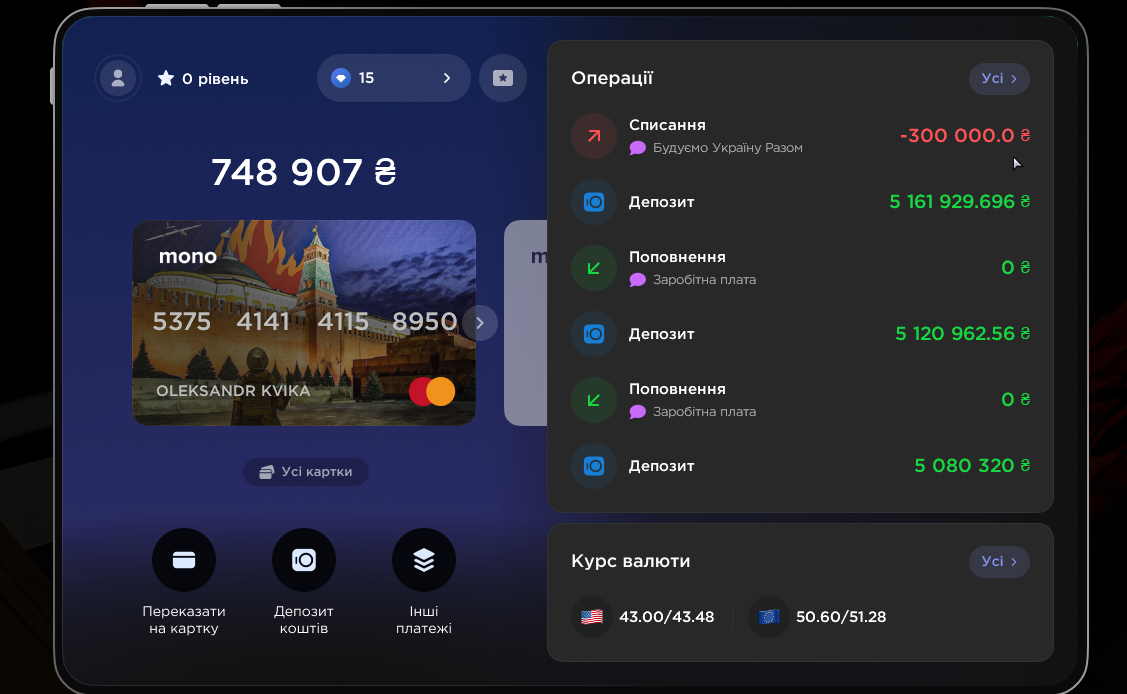Select the mono card ending 8950
Image resolution: width=1127 pixels, height=694 pixels.
[304, 323]
